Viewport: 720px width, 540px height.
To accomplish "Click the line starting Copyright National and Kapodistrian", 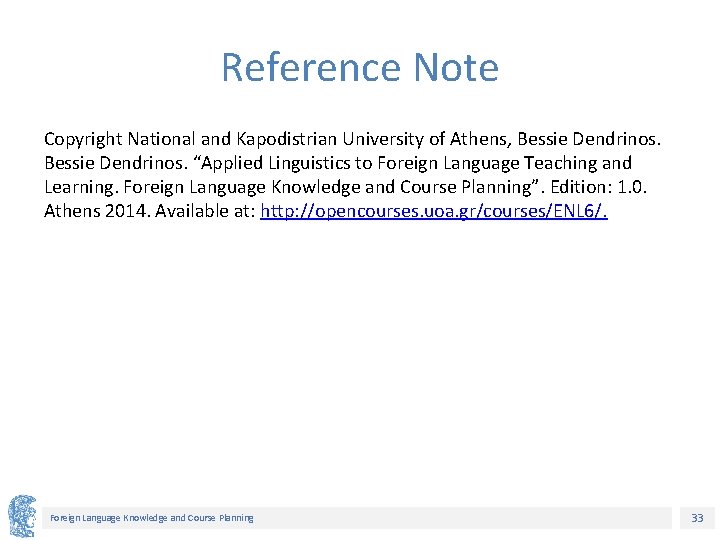I will coord(352,139).
